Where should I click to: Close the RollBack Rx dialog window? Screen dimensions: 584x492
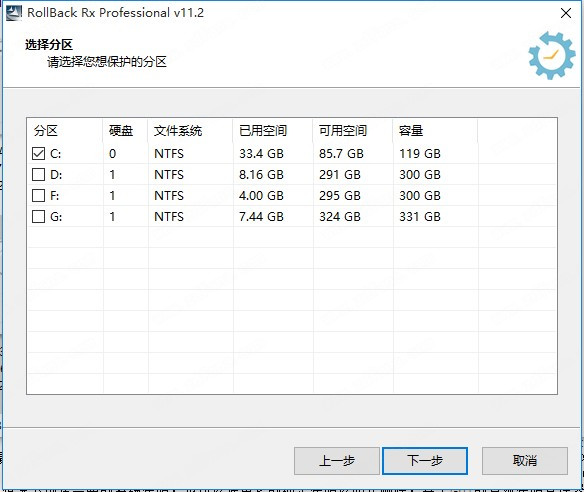566,13
